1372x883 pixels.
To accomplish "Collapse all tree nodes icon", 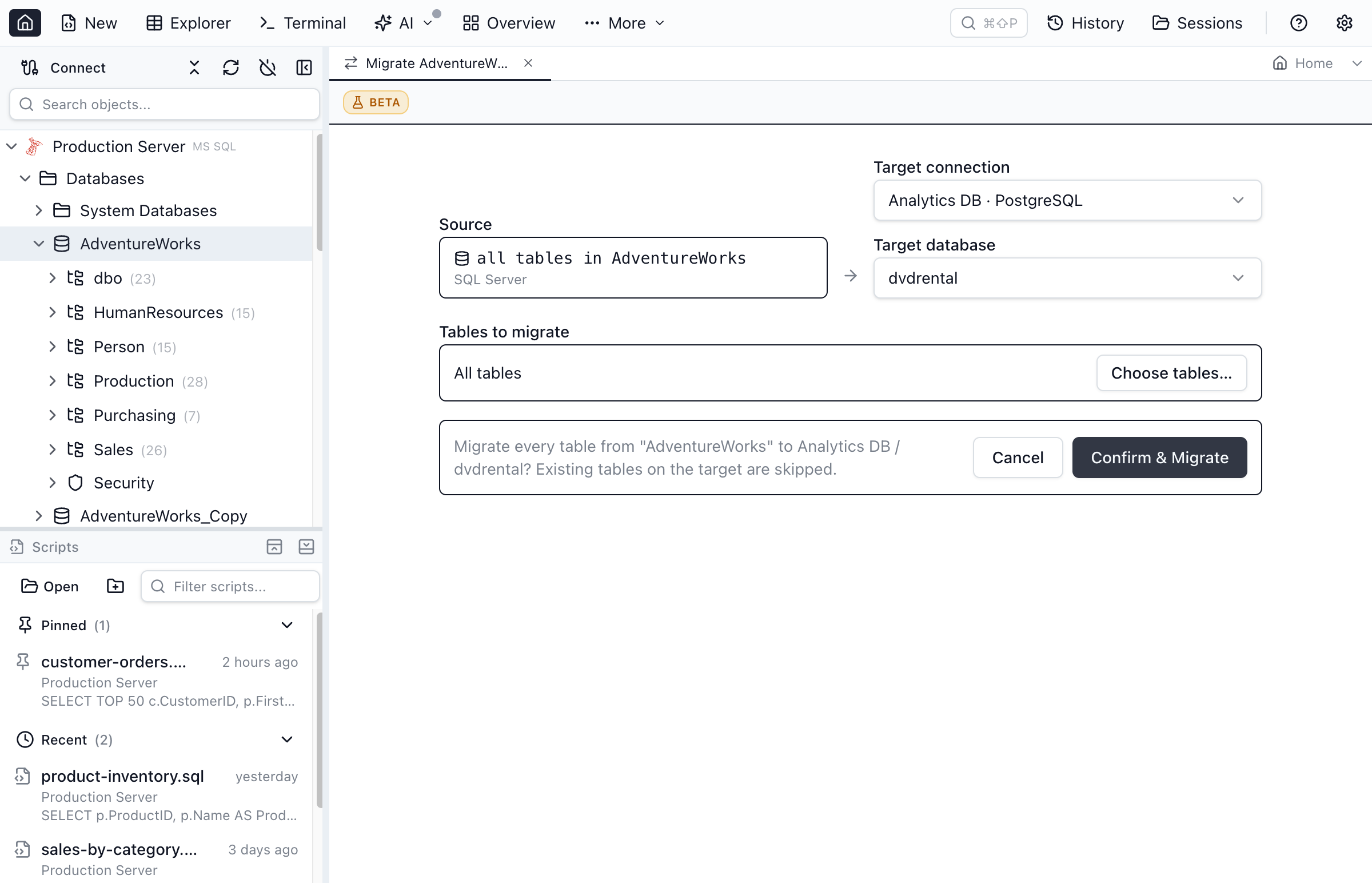I will click(194, 67).
